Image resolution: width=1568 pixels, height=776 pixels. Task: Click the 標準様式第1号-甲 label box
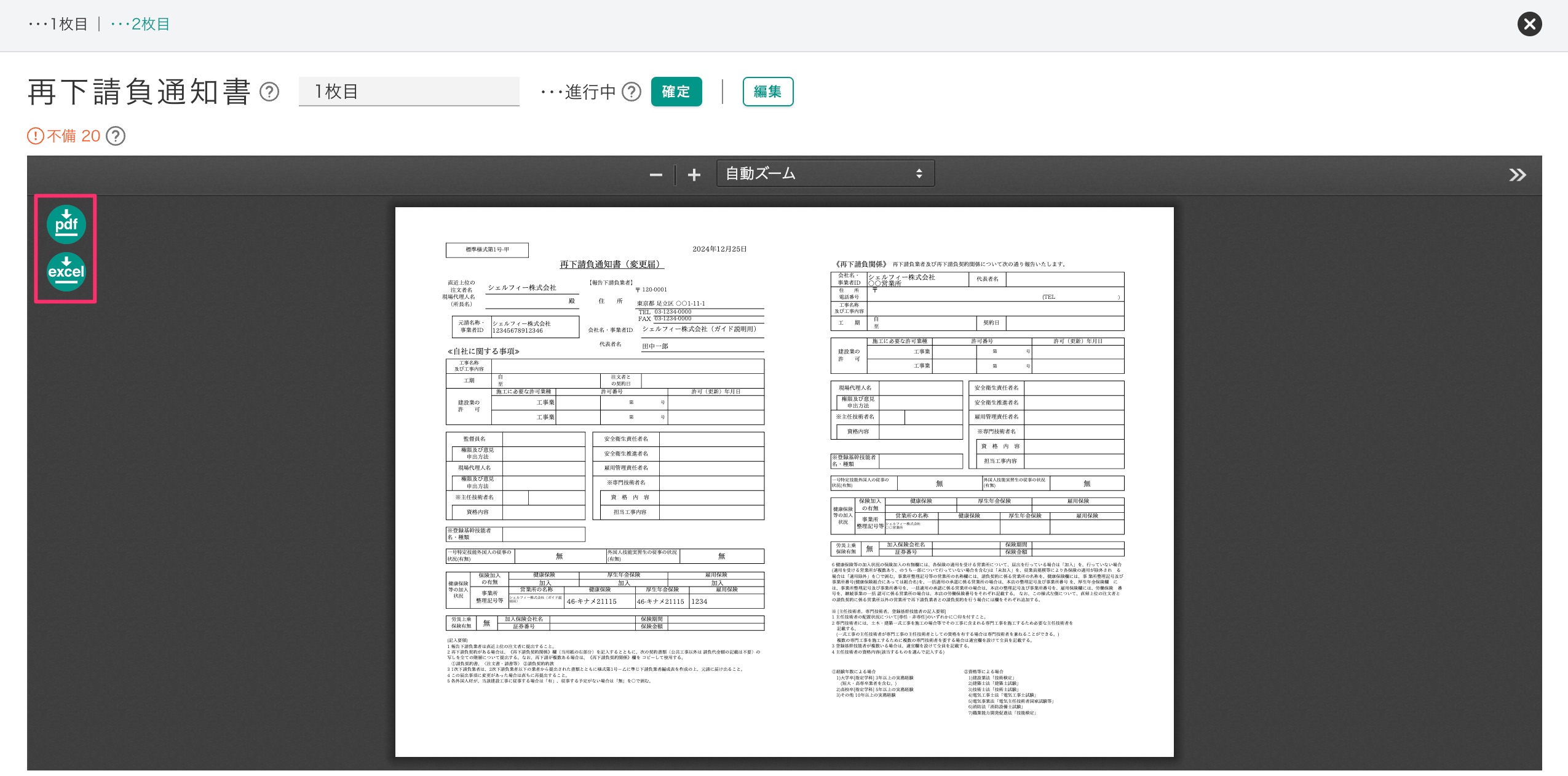point(487,250)
